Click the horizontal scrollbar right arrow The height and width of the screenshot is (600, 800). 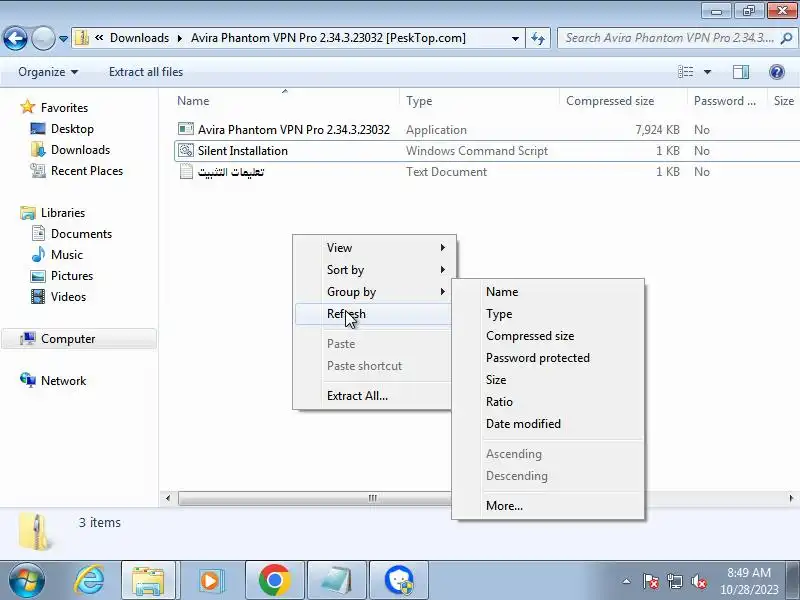pyautogui.click(x=791, y=498)
